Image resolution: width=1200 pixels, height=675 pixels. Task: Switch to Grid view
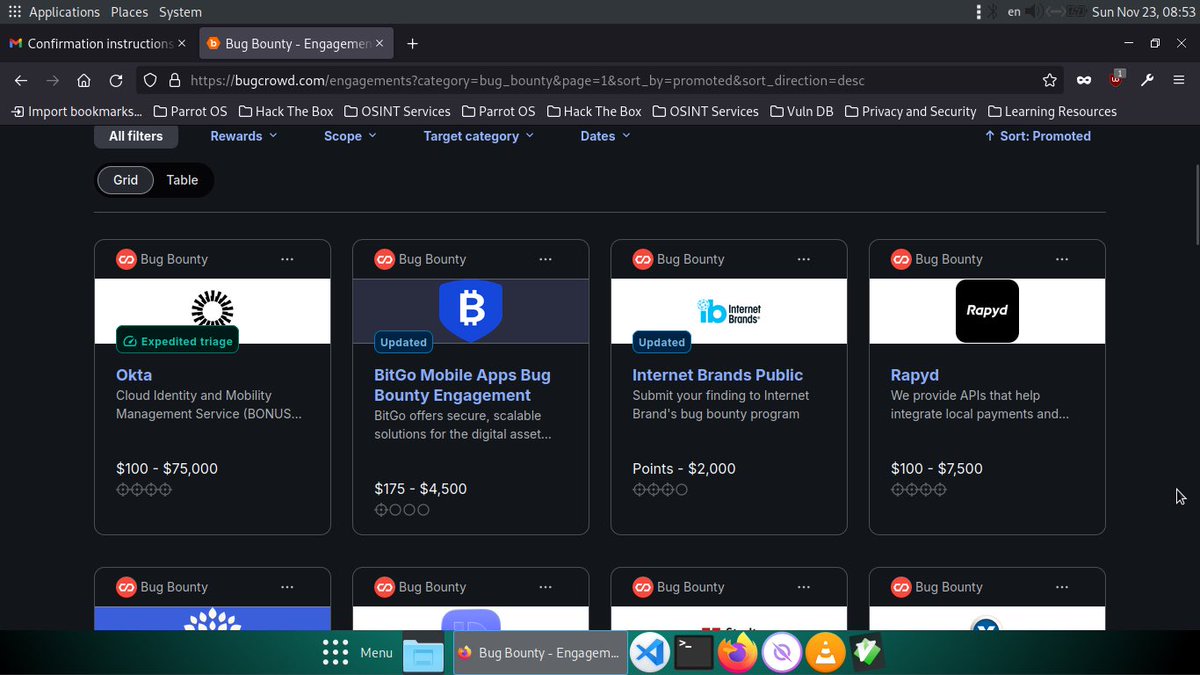125,180
